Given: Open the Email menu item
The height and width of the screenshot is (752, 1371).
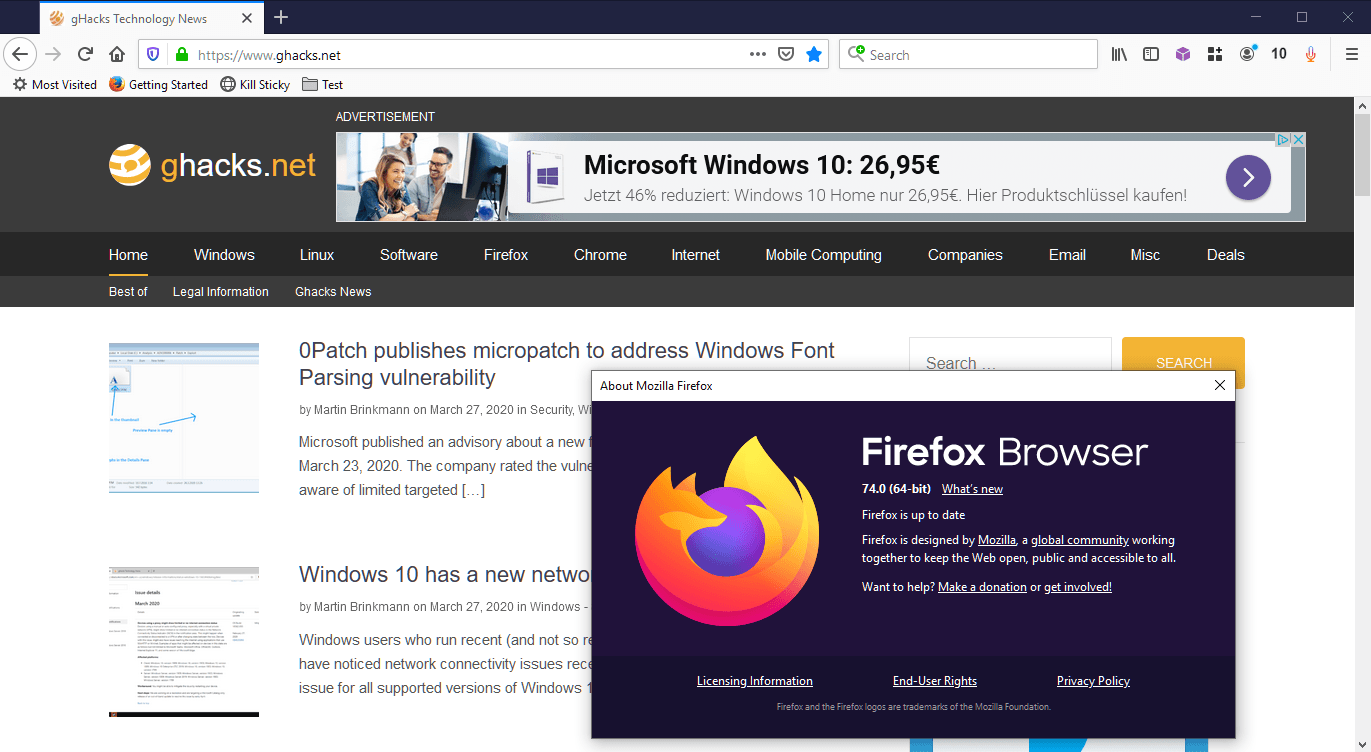Looking at the screenshot, I should tap(1067, 255).
